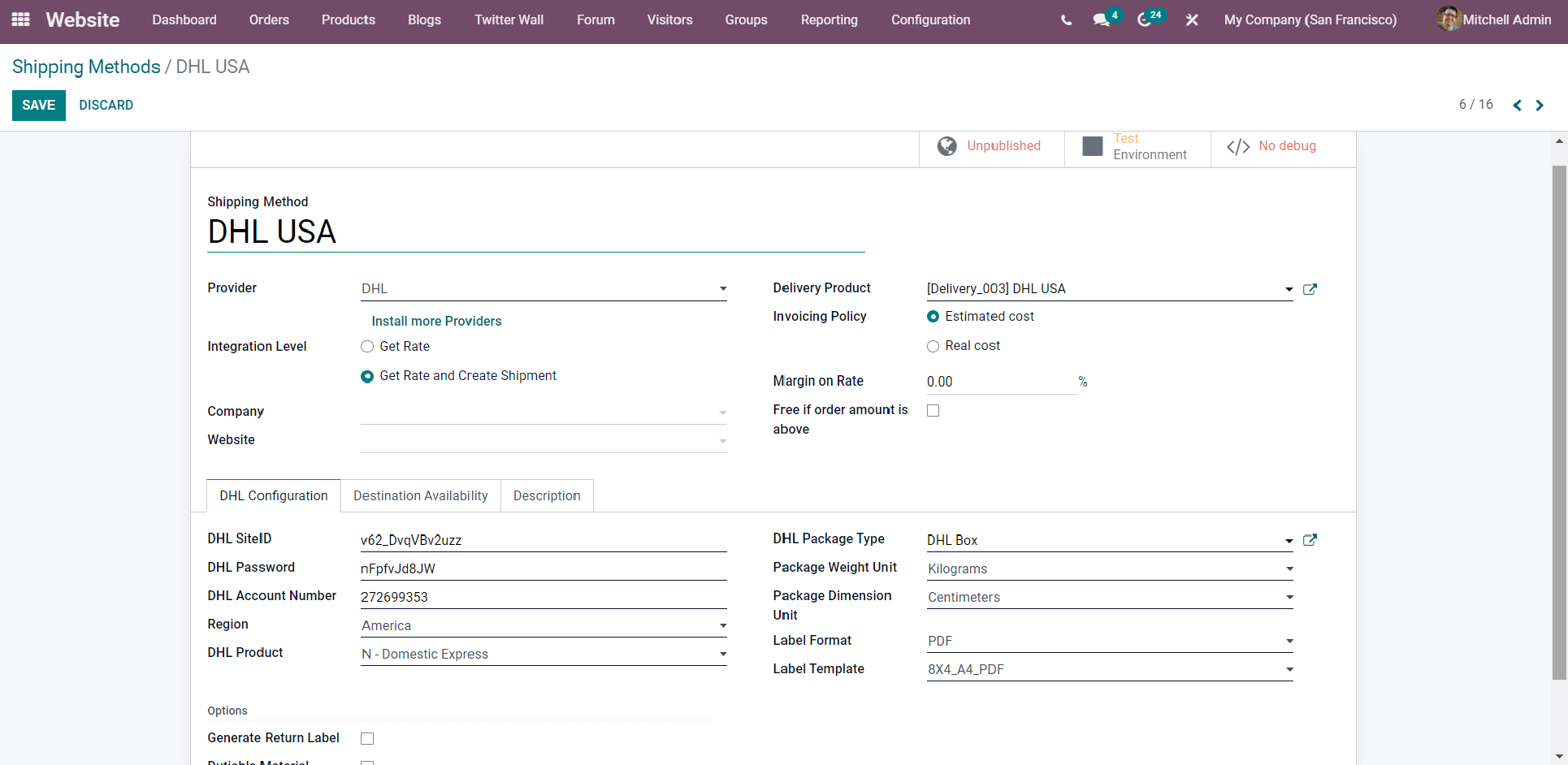Open the Forum menu

(596, 20)
